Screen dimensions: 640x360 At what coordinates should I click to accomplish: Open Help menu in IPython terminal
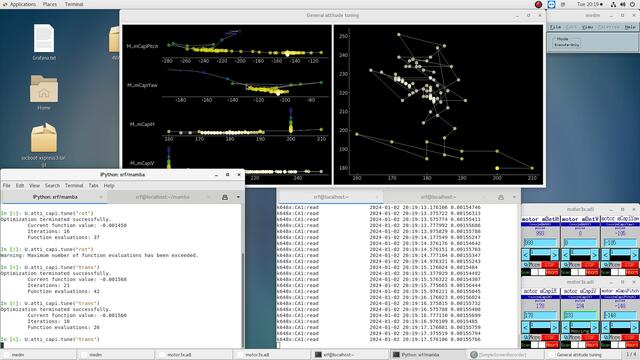(109, 185)
